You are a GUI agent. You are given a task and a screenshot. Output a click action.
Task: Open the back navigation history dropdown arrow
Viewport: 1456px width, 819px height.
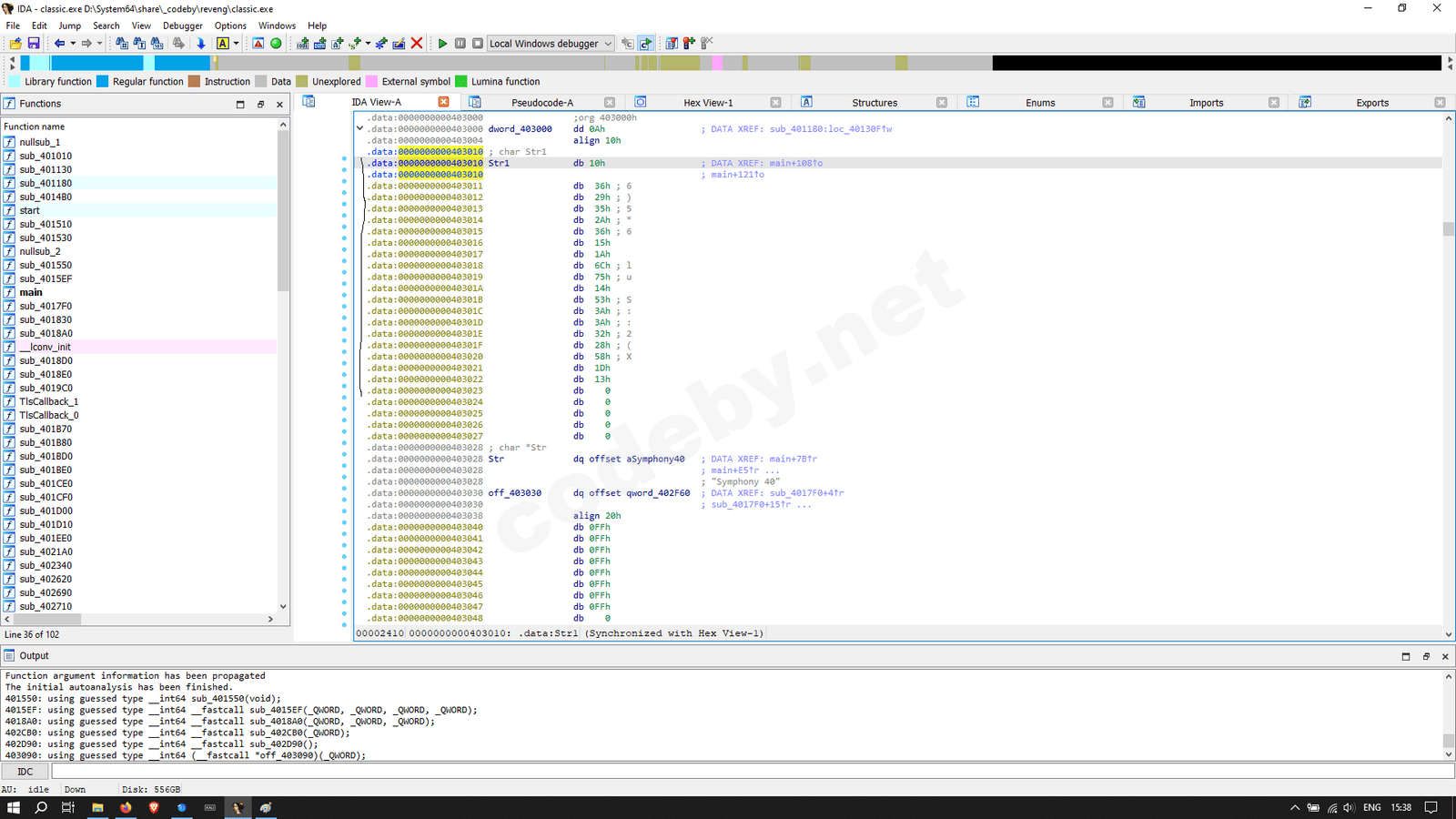click(73, 44)
